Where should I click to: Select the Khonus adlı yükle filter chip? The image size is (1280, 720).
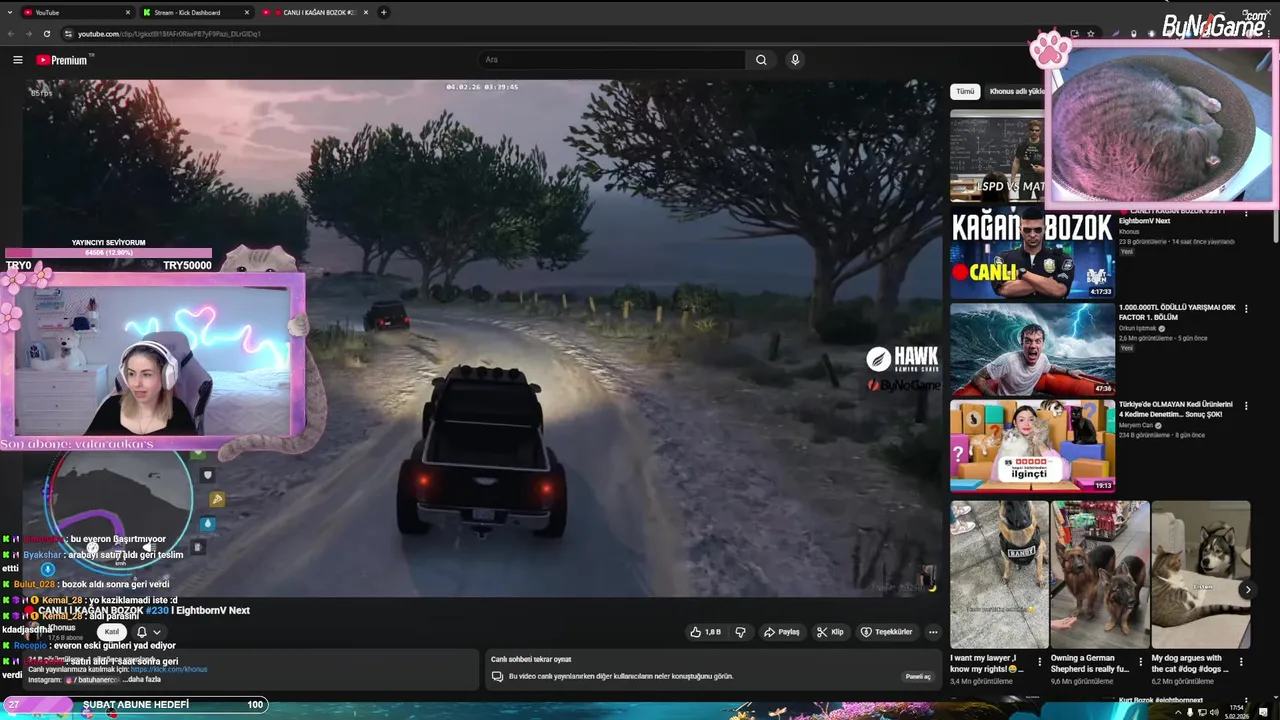pyautogui.click(x=1017, y=91)
